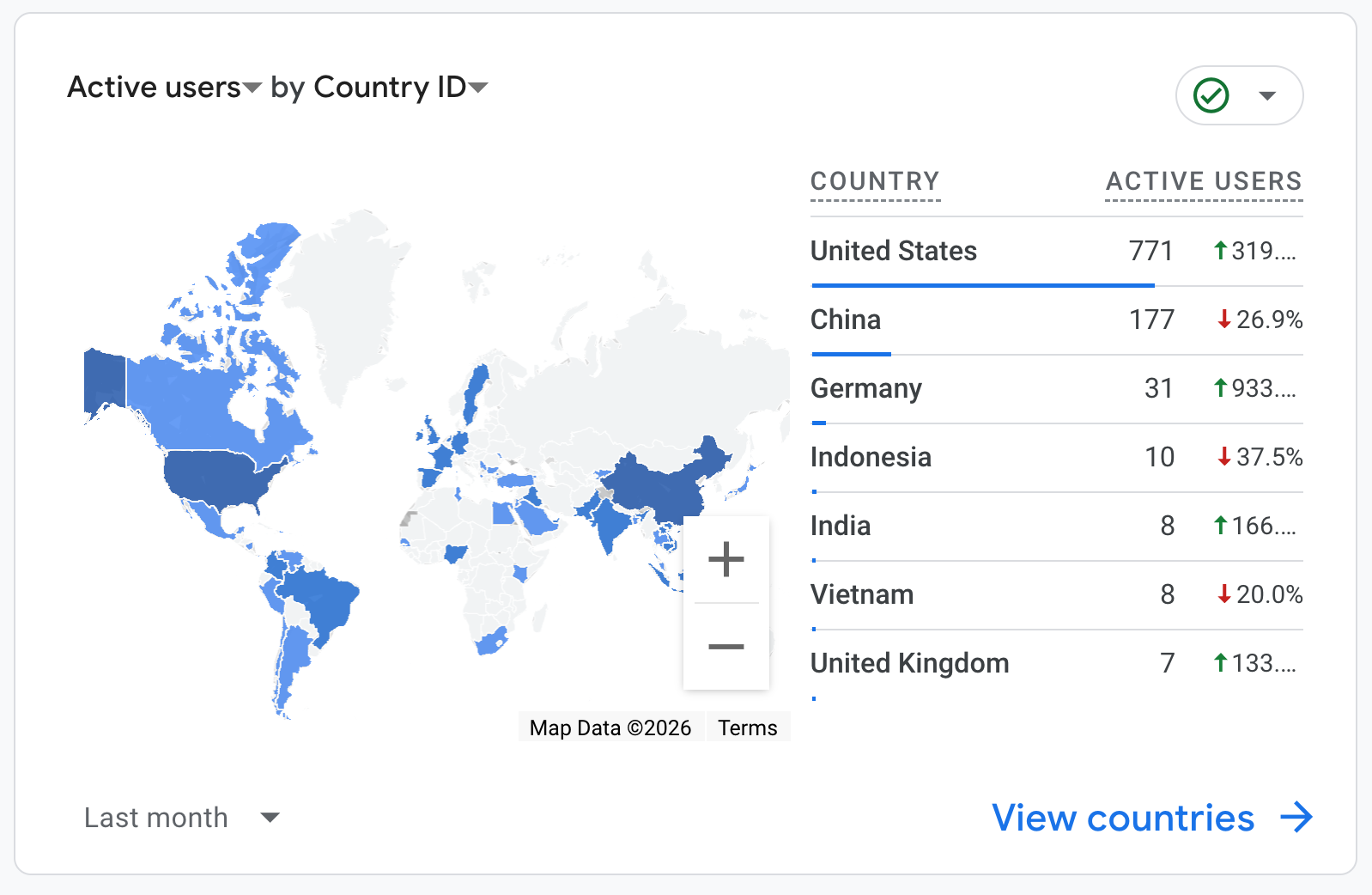The height and width of the screenshot is (895, 1372).
Task: Open the View countries link
Action: (1123, 818)
